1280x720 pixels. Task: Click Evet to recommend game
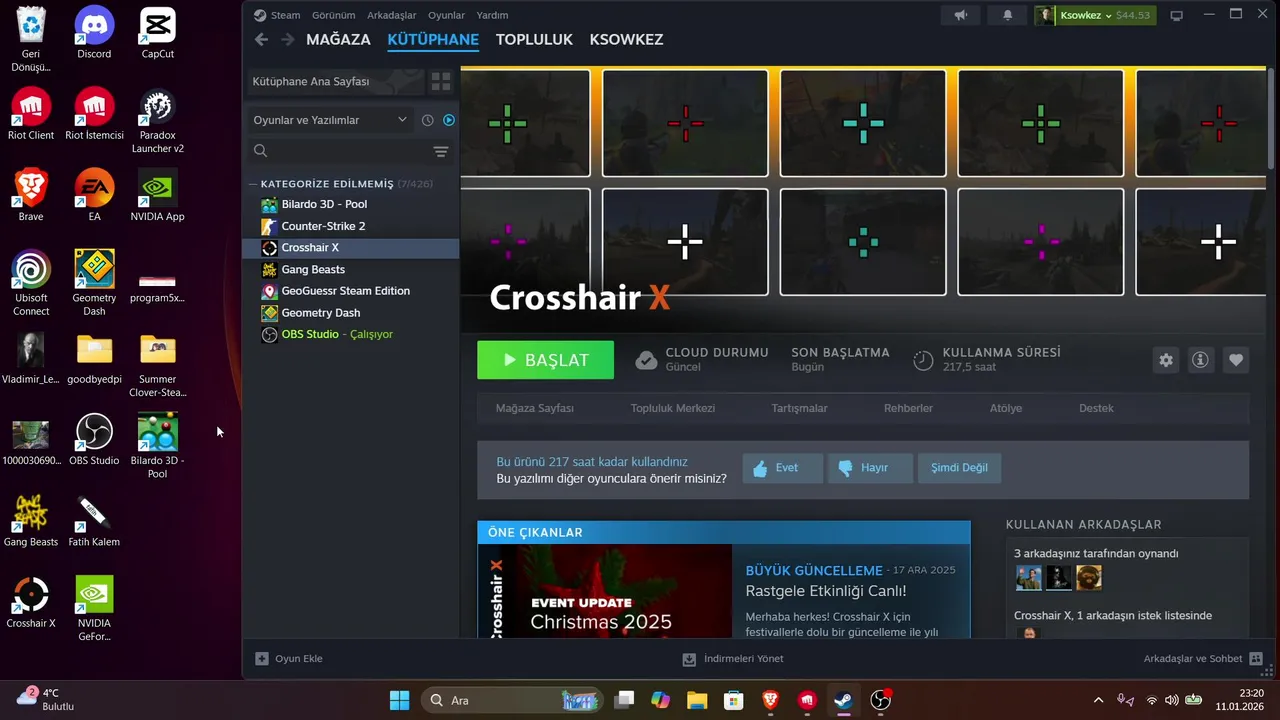coord(782,468)
